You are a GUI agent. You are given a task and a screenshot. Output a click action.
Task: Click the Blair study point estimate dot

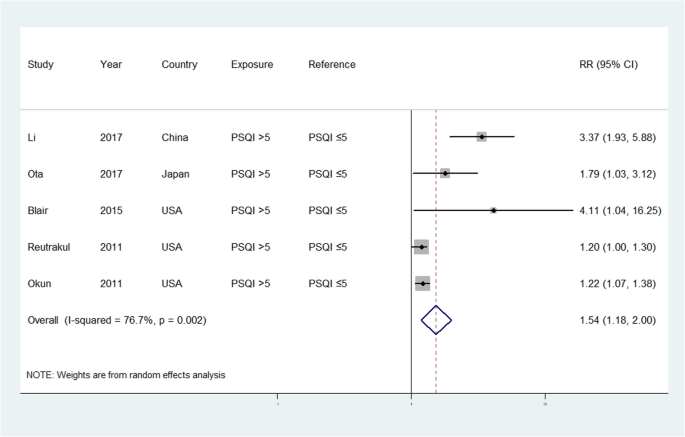click(x=494, y=210)
